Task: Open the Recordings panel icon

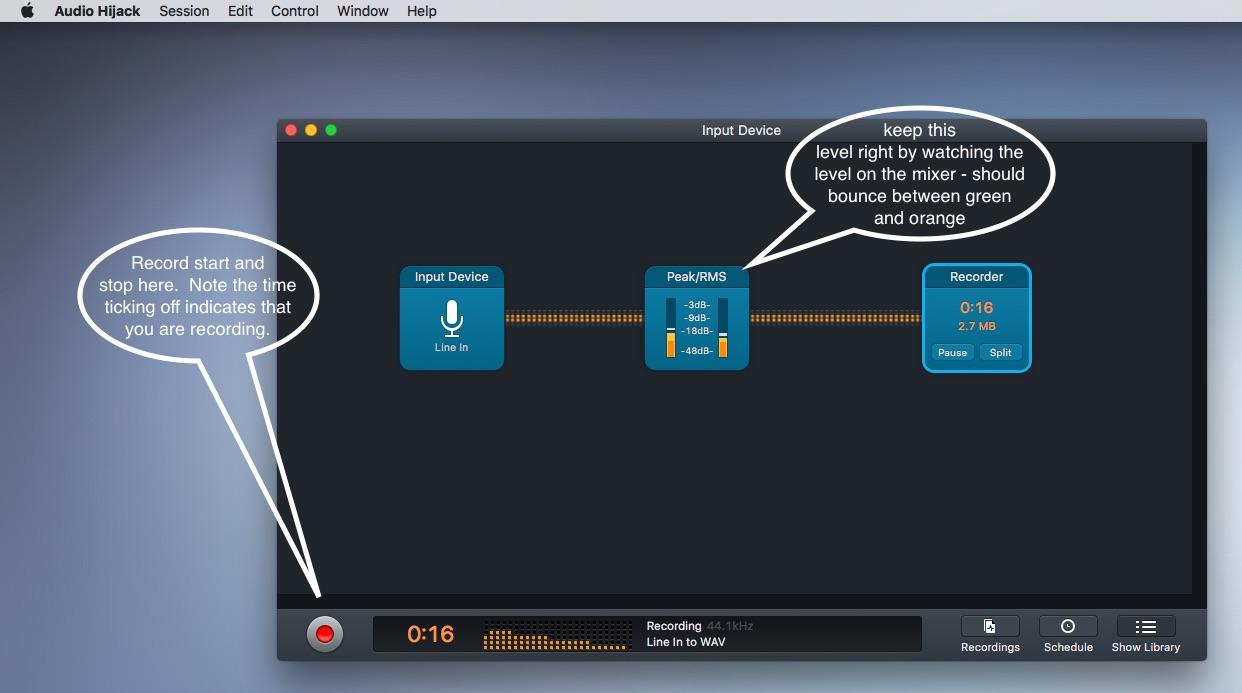Action: tap(990, 627)
